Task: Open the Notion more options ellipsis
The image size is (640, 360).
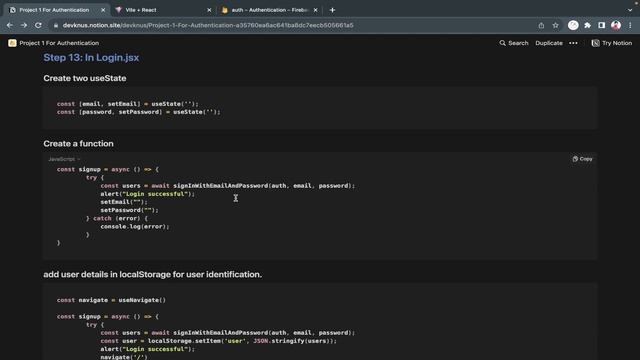Action: click(573, 43)
